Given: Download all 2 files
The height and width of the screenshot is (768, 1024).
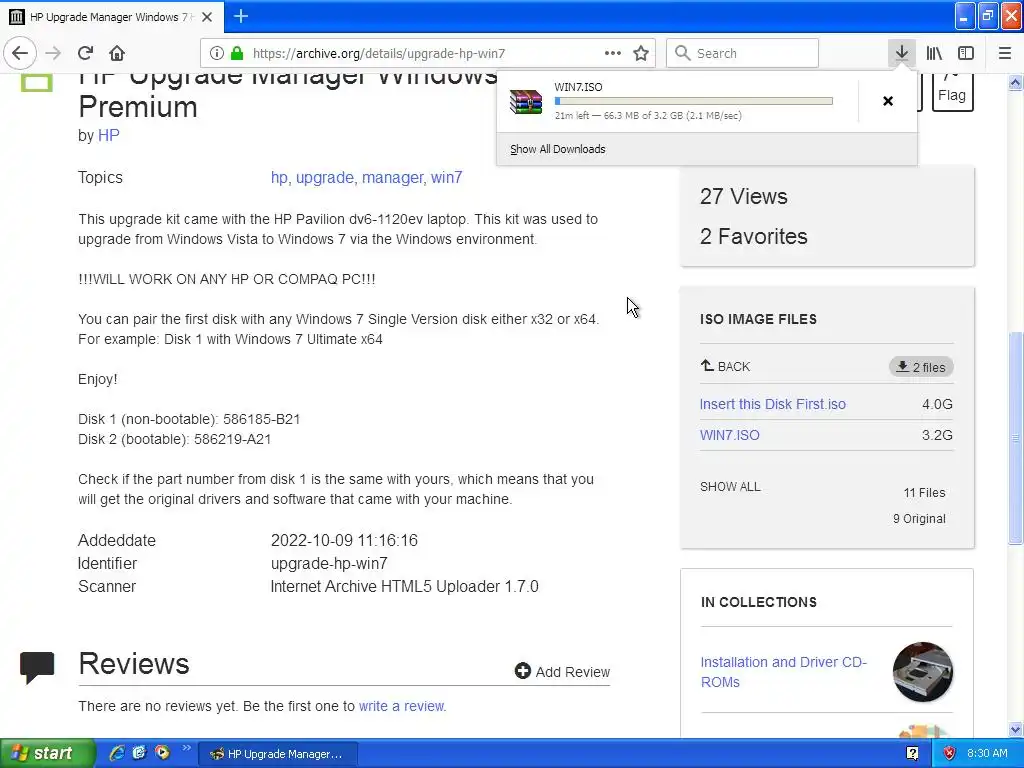Looking at the screenshot, I should pos(921,367).
